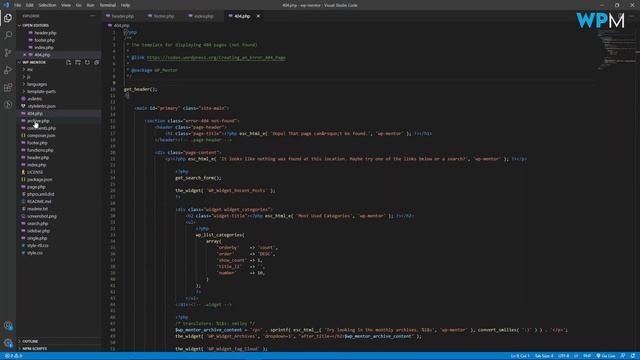The image size is (640, 360).
Task: Click Go Live in the status bar
Action: [x=606, y=356]
